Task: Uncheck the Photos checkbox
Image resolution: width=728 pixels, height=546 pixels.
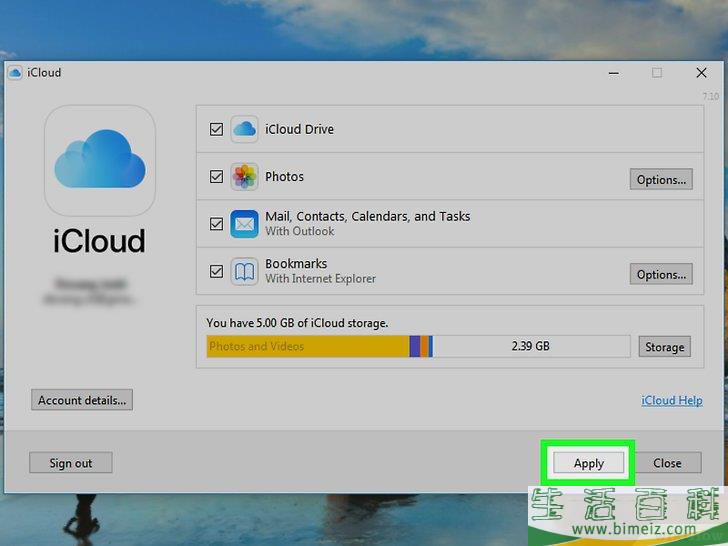Action: tap(216, 176)
